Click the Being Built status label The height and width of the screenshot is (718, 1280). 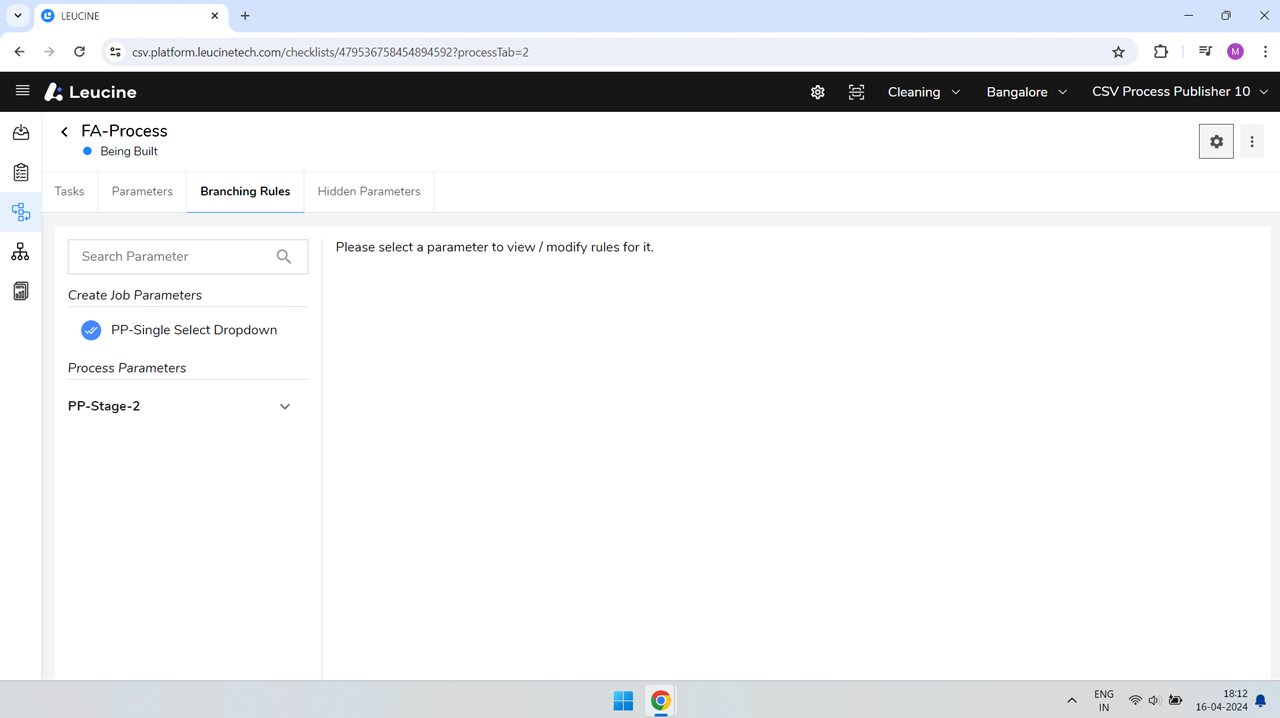tap(129, 152)
